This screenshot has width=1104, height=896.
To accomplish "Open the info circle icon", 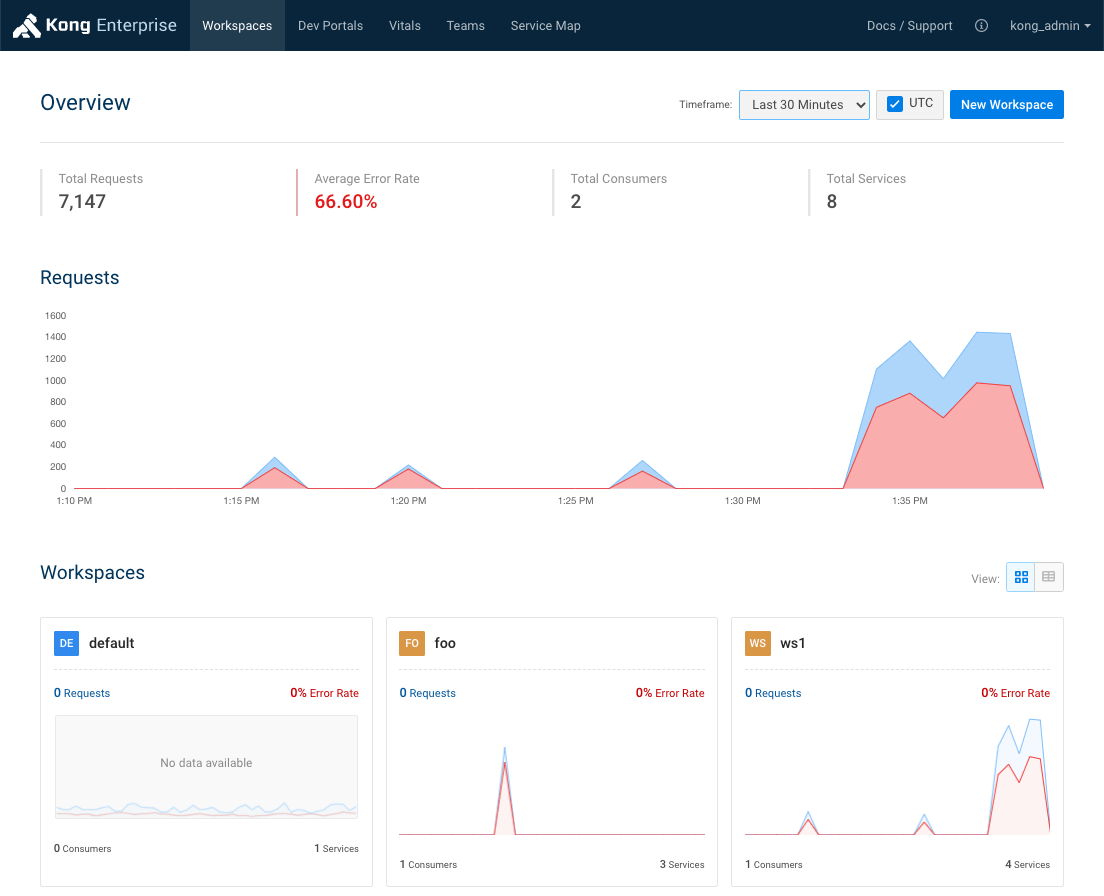I will (981, 26).
